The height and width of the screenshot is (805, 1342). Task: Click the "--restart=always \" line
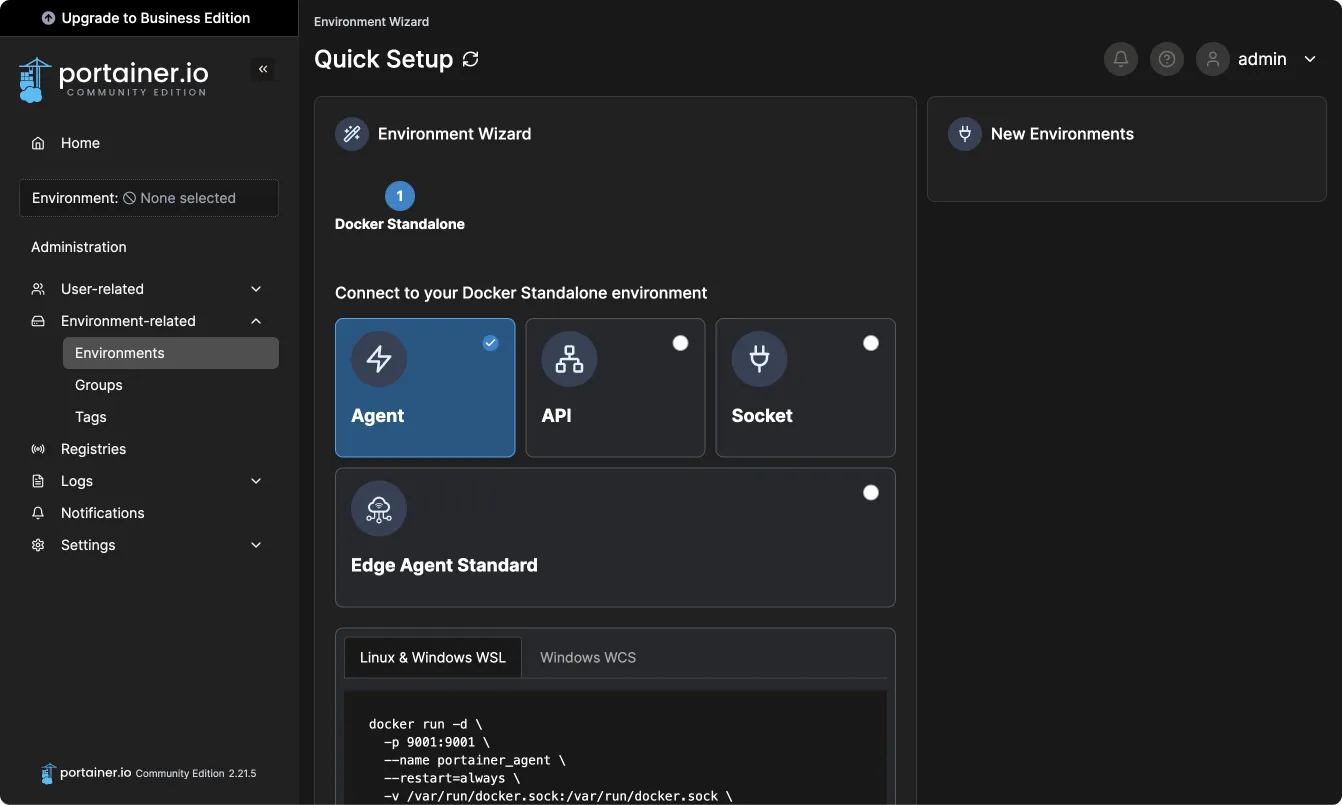452,778
